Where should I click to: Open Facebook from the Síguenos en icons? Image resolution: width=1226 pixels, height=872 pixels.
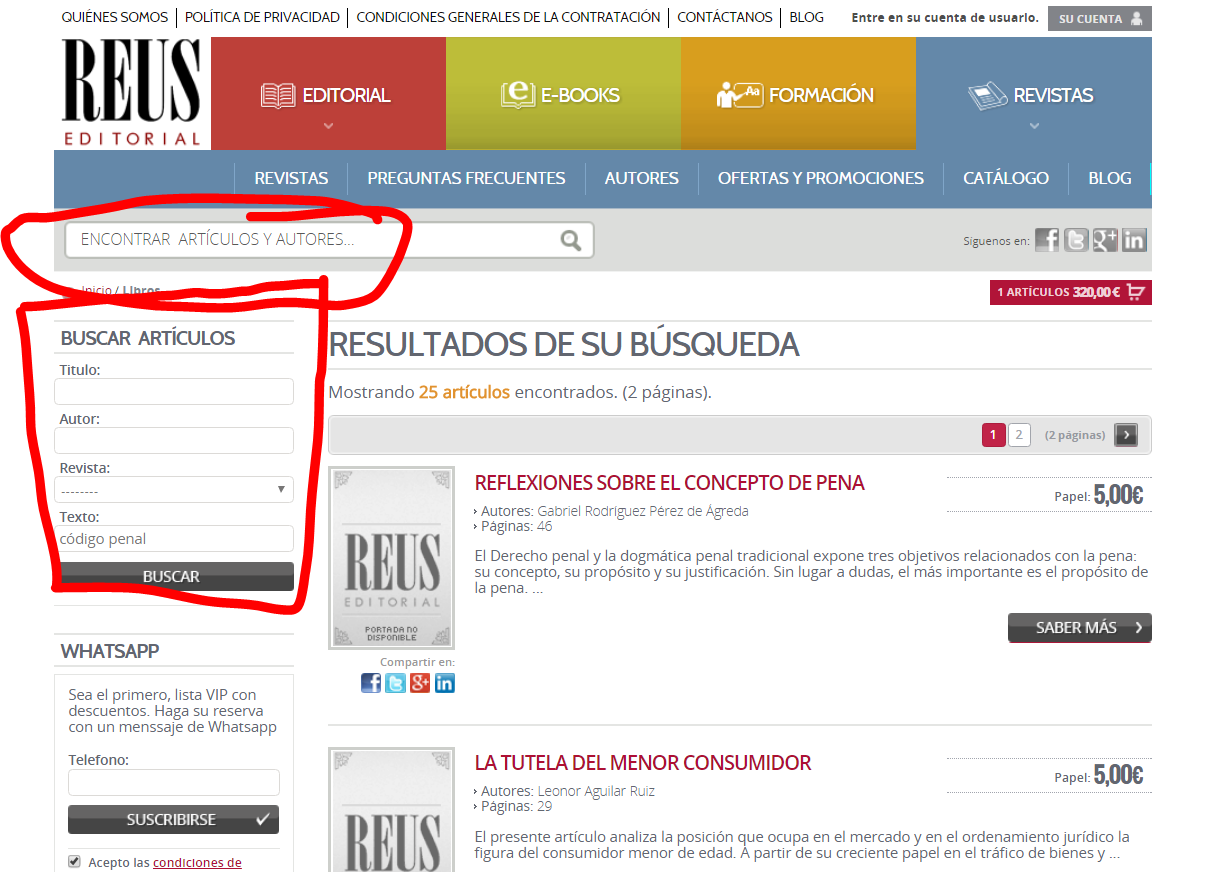(1047, 240)
